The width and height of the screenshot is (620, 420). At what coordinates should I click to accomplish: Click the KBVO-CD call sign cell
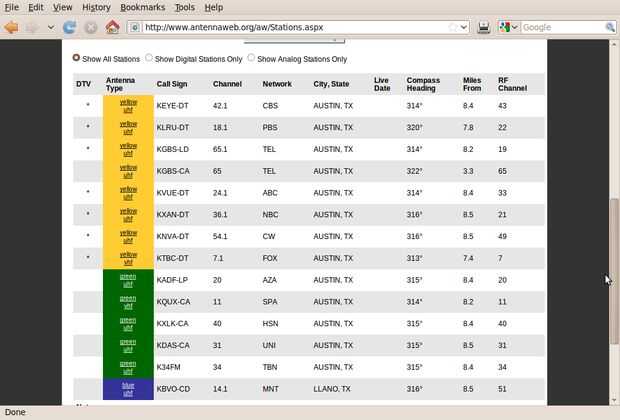coord(173,389)
